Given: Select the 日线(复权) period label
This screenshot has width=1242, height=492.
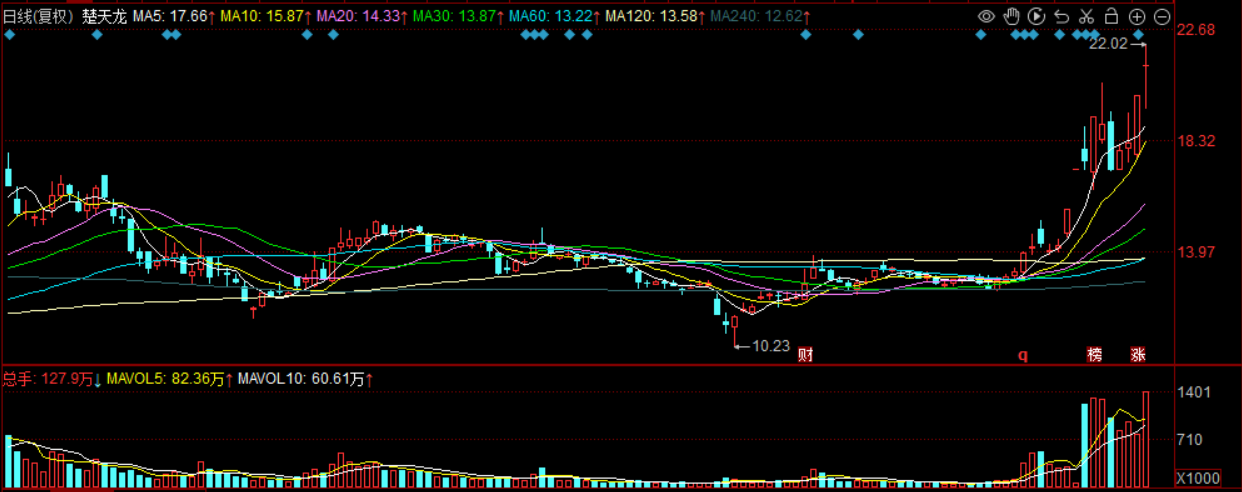Looking at the screenshot, I should [38, 17].
